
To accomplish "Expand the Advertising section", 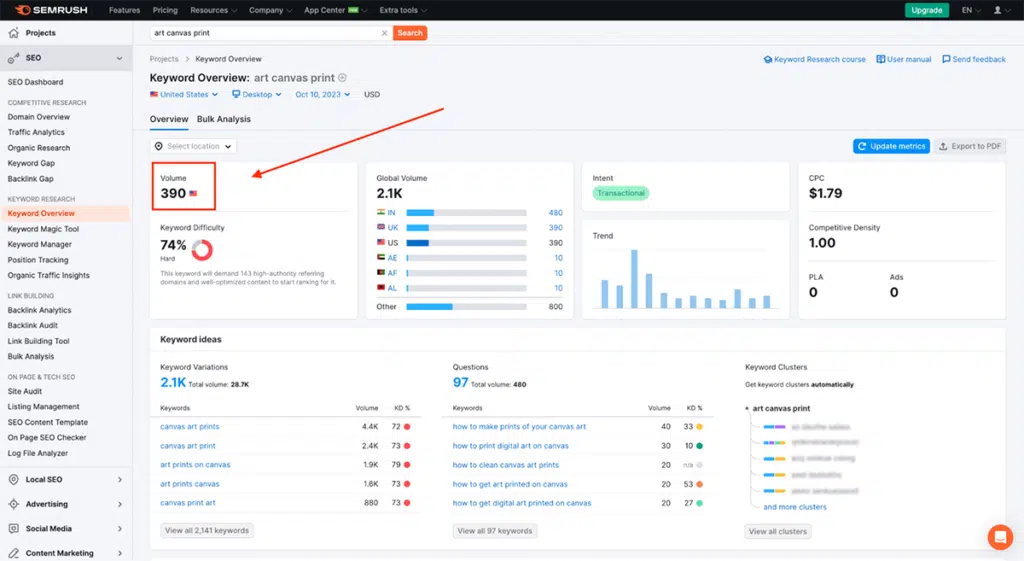I will 120,504.
